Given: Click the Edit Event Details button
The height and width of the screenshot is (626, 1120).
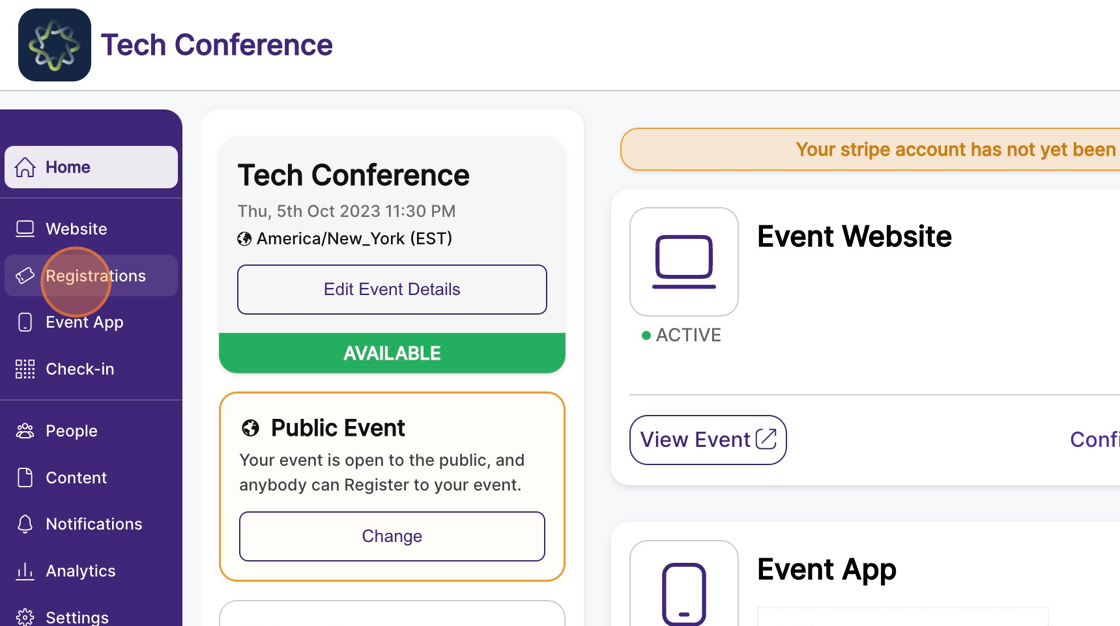Looking at the screenshot, I should [392, 289].
